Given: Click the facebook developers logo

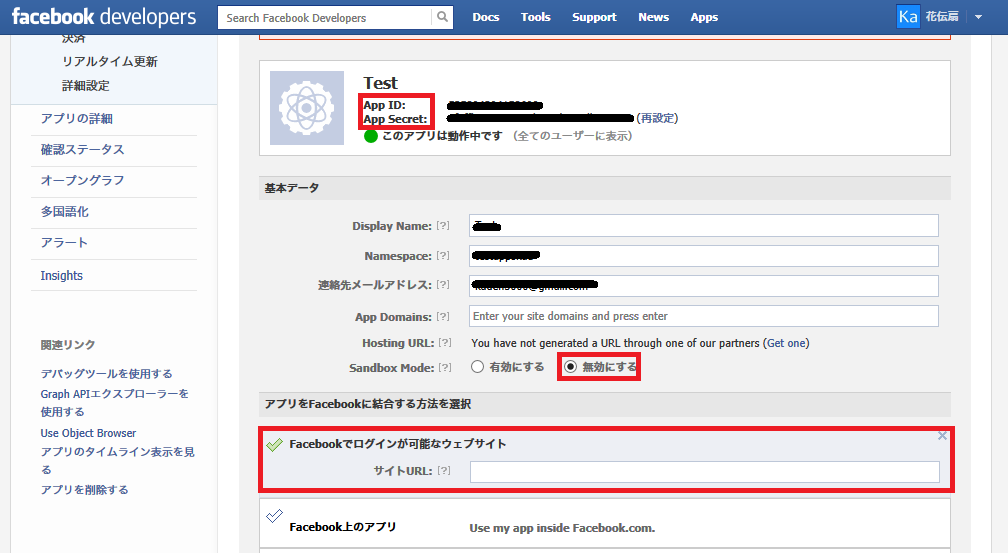Looking at the screenshot, I should point(104,17).
